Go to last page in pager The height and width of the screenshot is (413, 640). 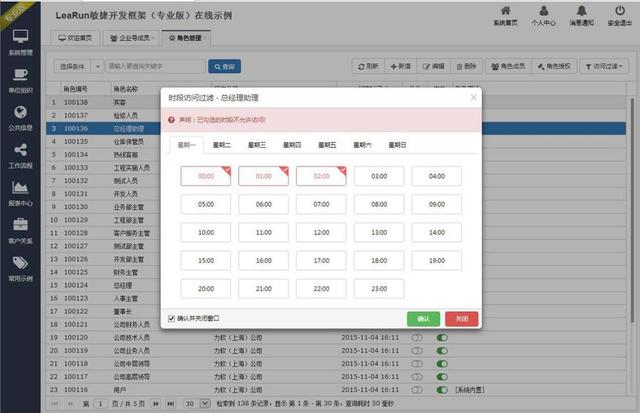point(171,404)
